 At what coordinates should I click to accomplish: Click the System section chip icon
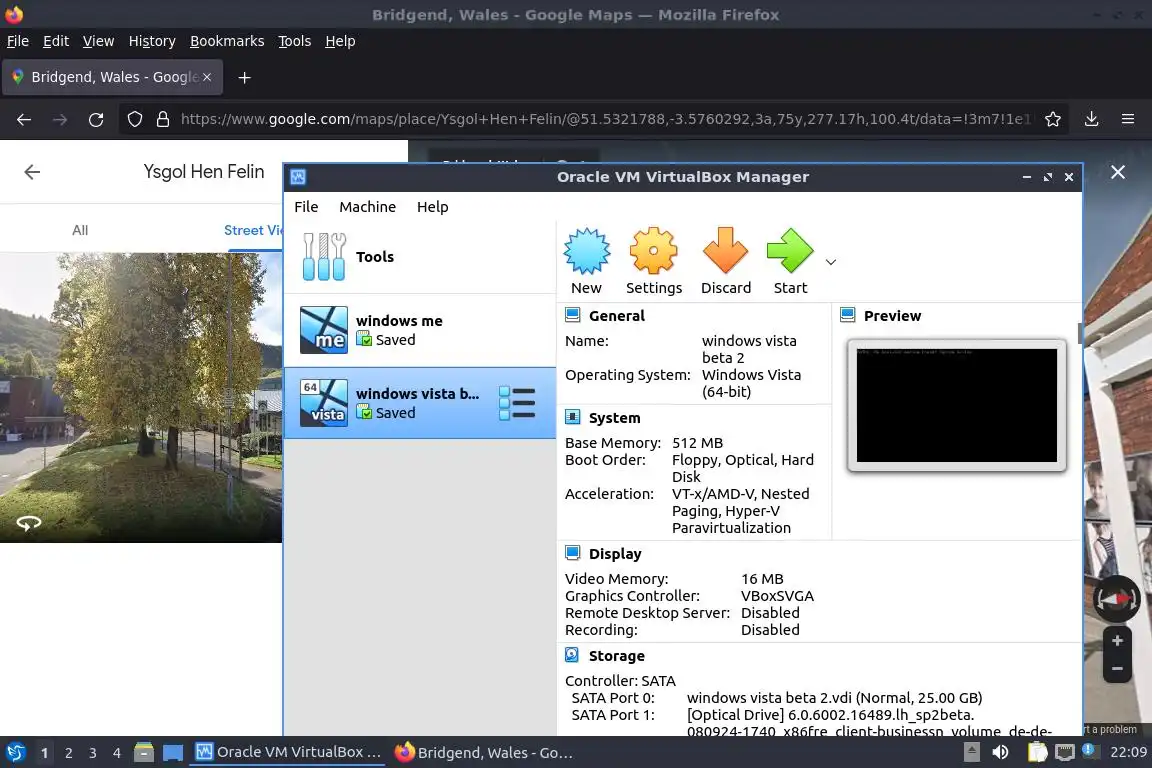(x=572, y=417)
